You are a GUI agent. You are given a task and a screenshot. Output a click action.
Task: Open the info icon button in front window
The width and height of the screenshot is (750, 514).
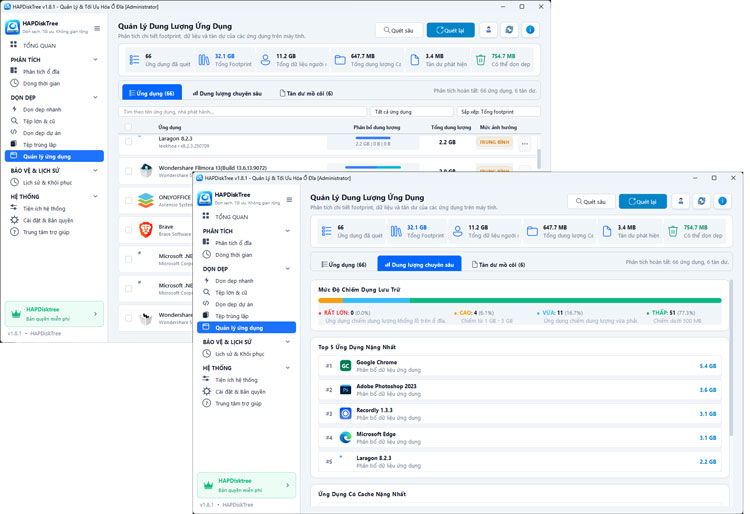point(722,201)
